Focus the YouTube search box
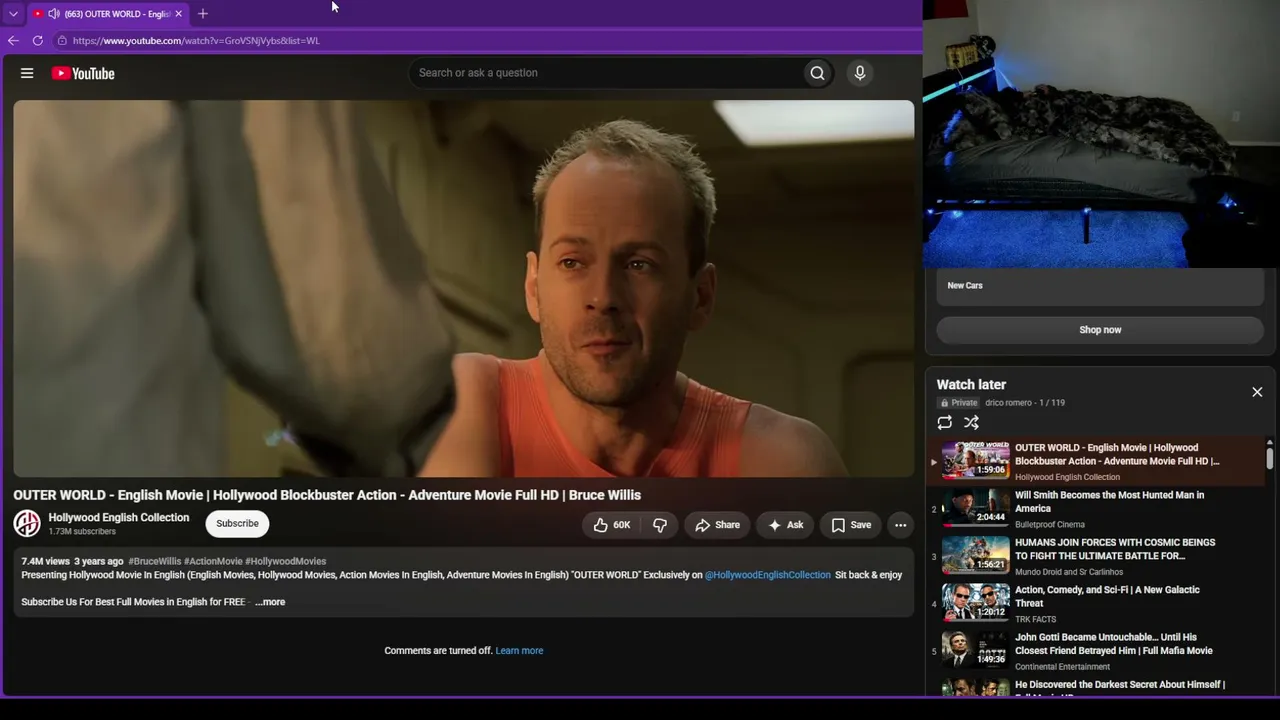 coord(606,73)
